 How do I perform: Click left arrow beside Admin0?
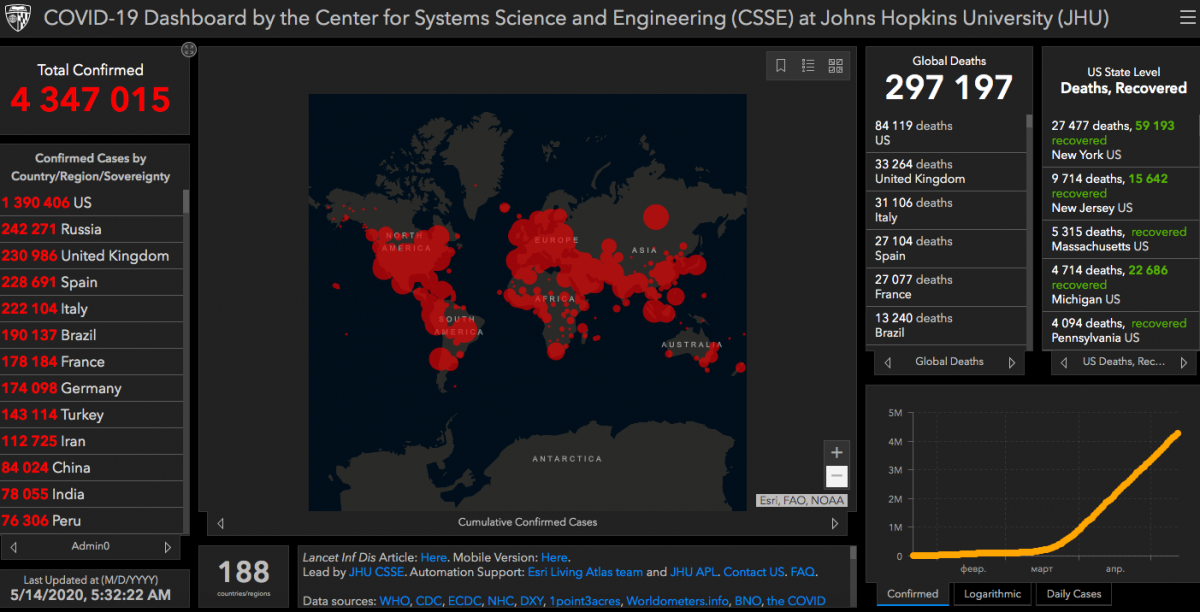[x=14, y=547]
